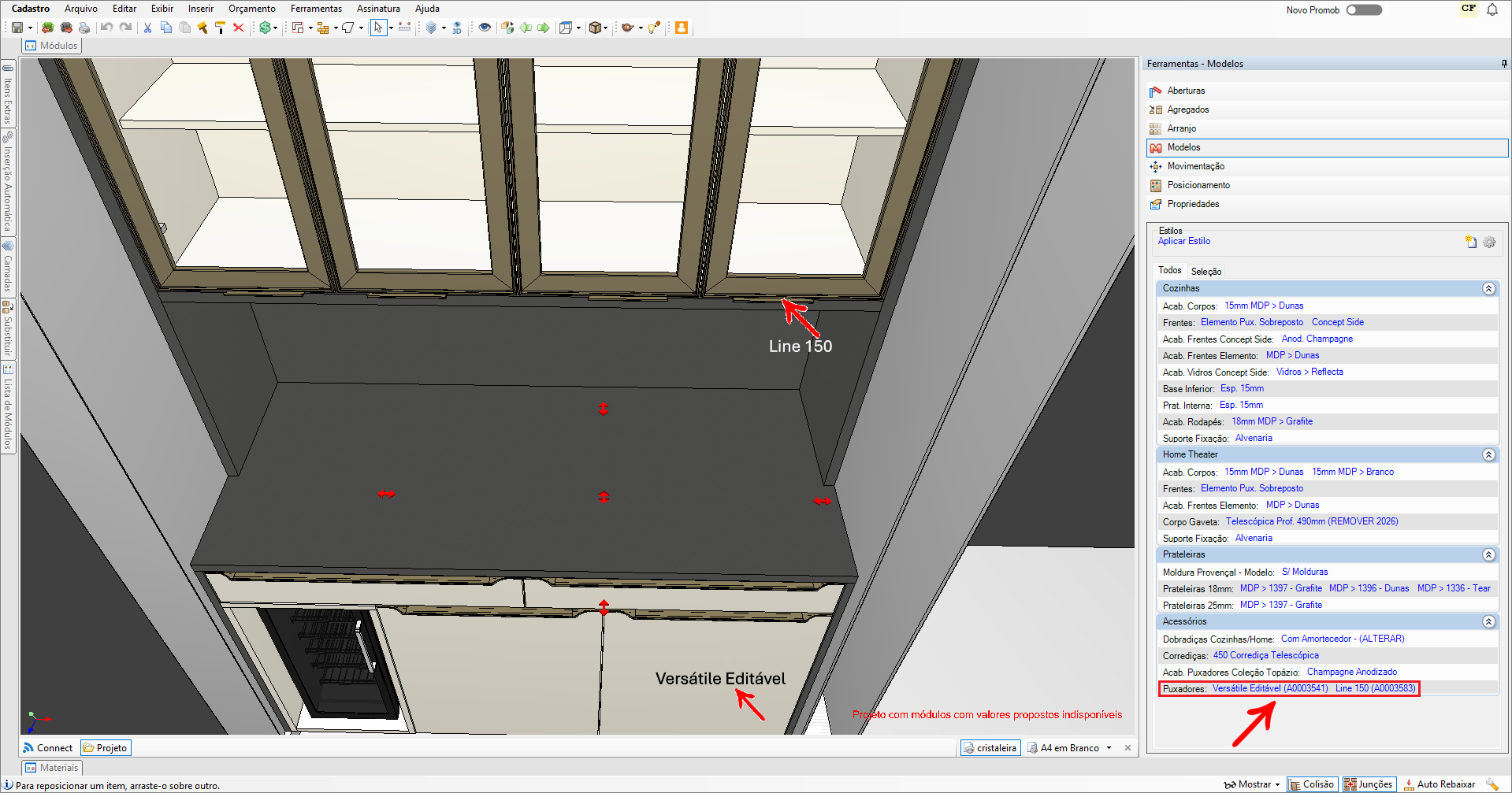Open Propriedades in the tools list
1512x793 pixels.
tap(1193, 204)
